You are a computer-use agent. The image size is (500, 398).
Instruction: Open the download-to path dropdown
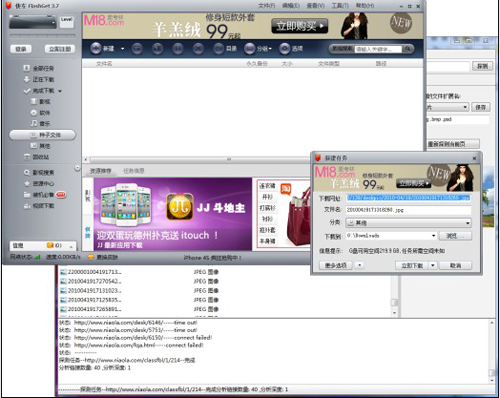point(433,236)
